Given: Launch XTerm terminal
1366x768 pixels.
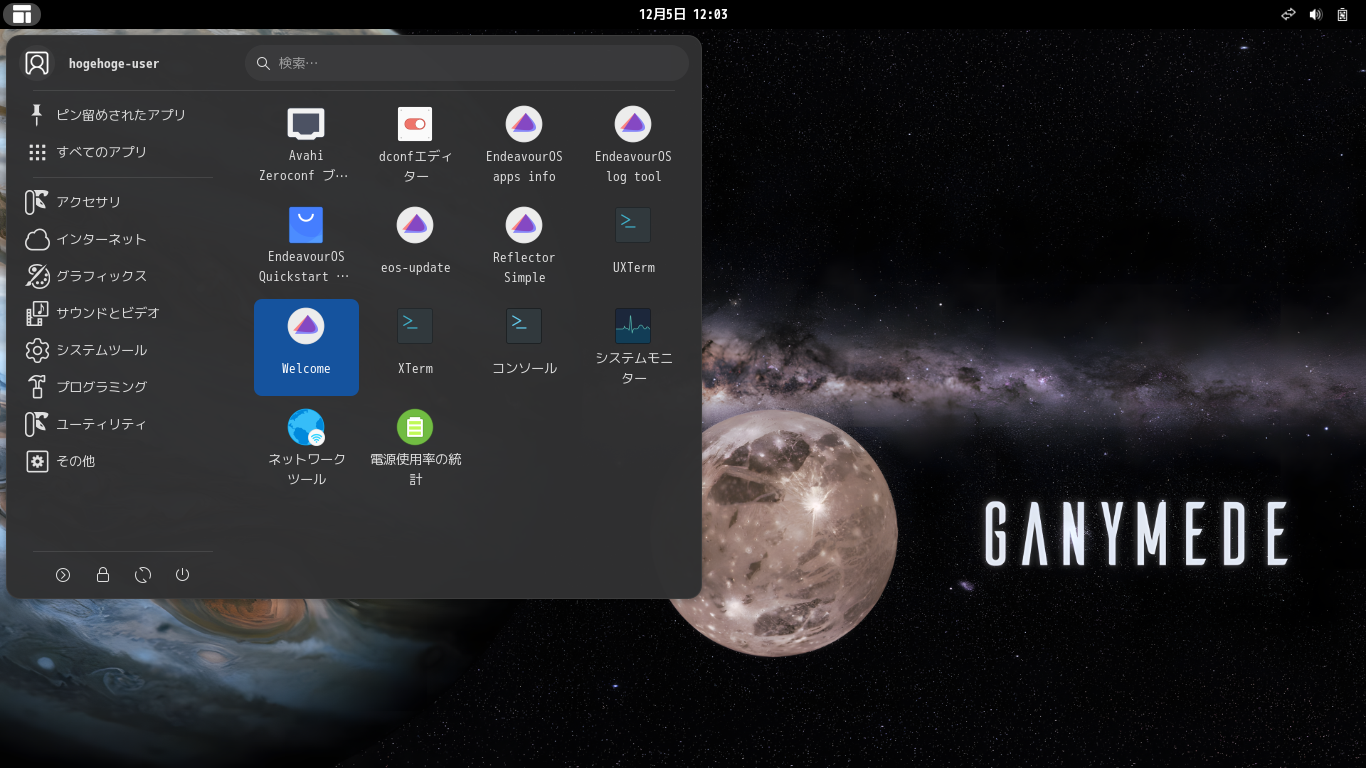Looking at the screenshot, I should (415, 347).
